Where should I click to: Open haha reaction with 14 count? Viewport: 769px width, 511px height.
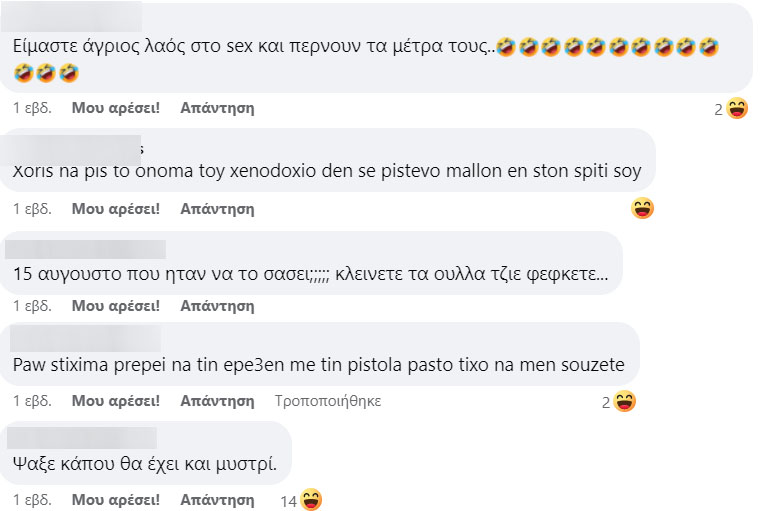coord(311,500)
